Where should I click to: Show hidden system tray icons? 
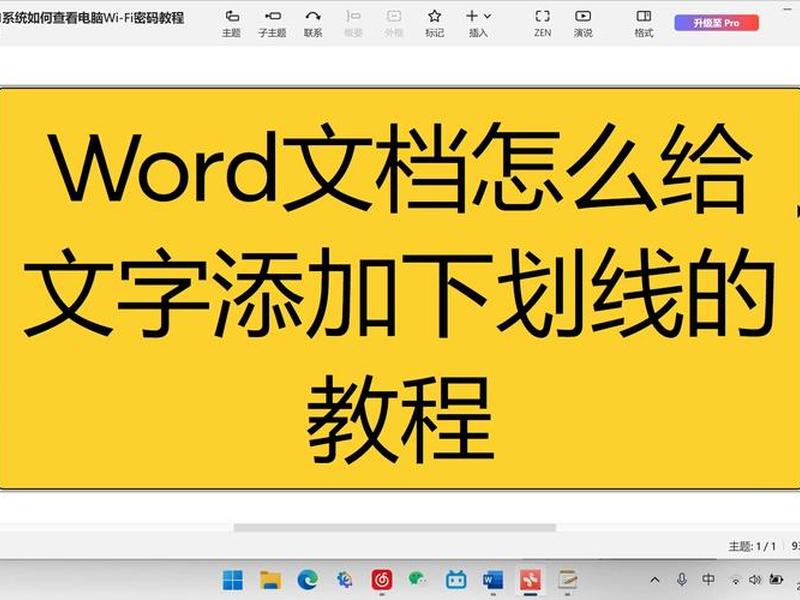coord(655,580)
